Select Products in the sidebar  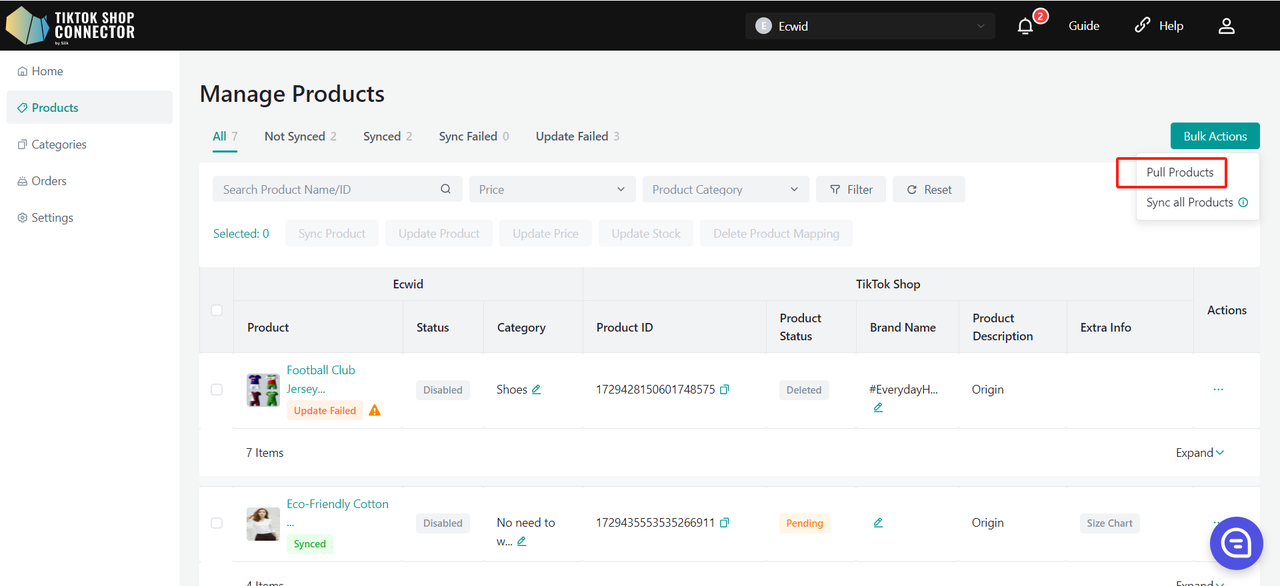(x=89, y=108)
